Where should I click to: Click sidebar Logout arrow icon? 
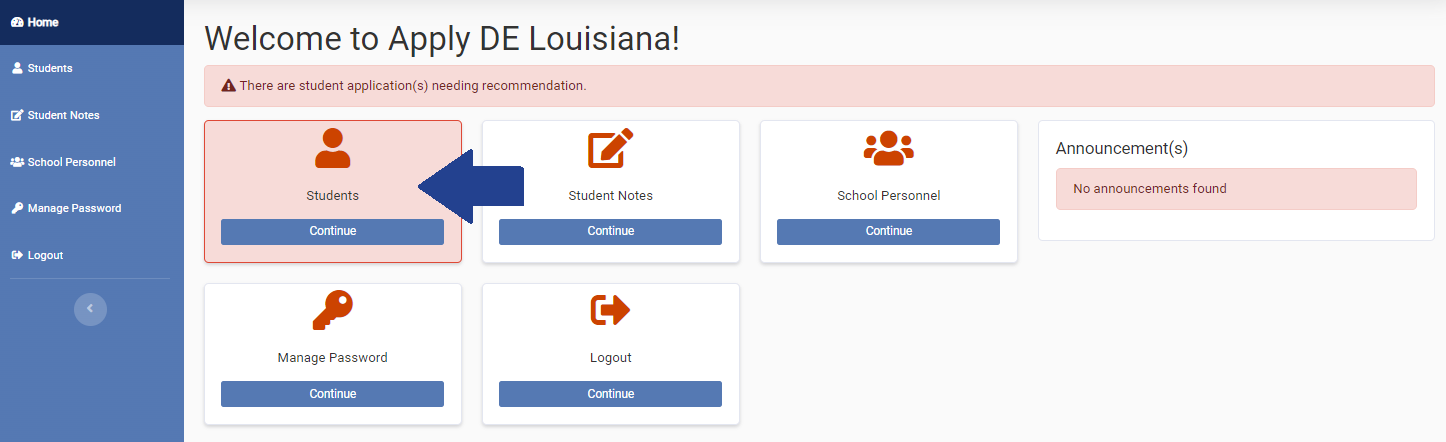coord(17,255)
